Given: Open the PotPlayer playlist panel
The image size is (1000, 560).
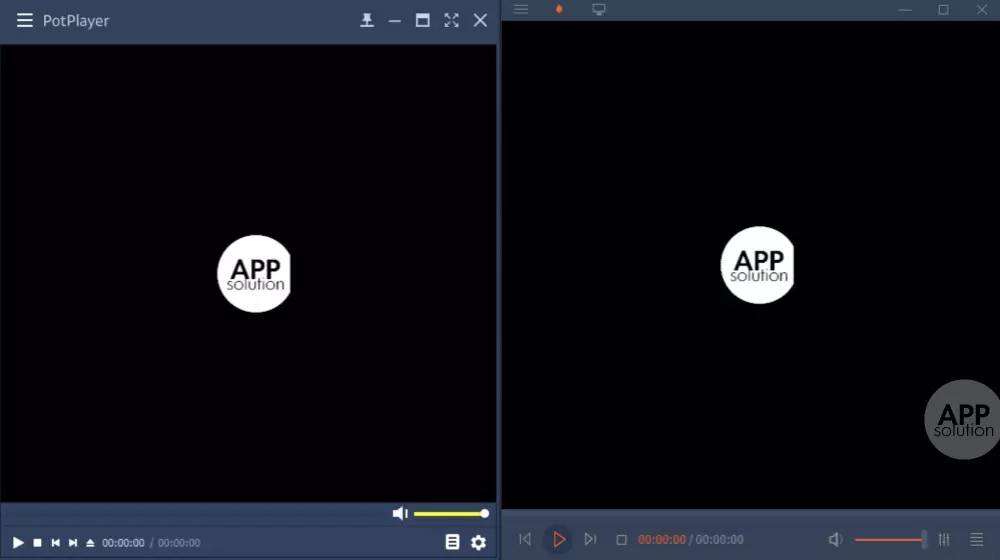Looking at the screenshot, I should [x=452, y=542].
